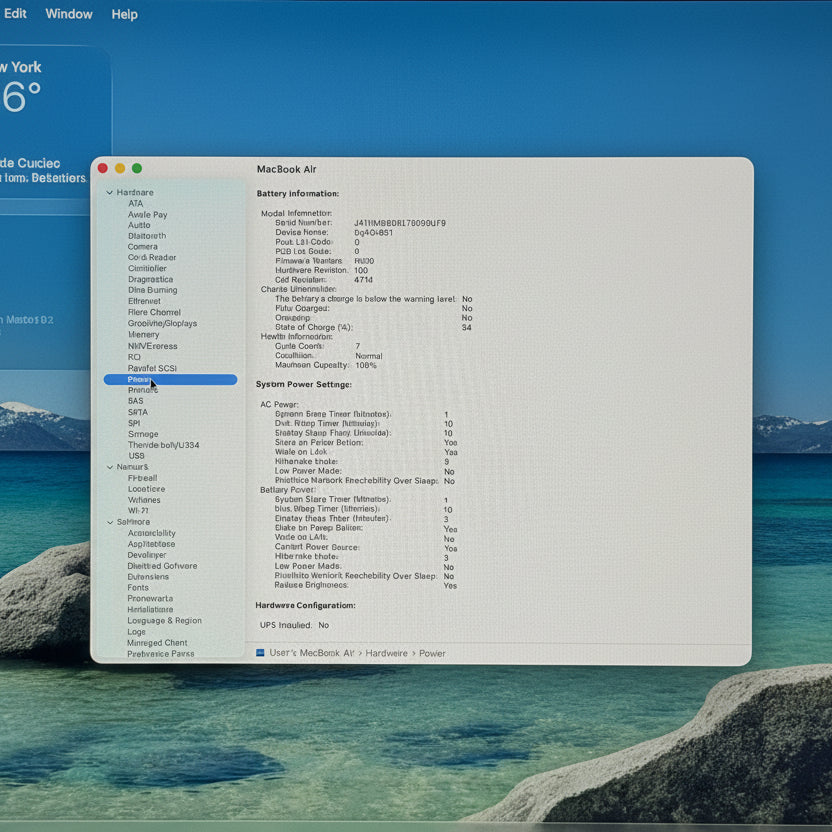Click the green full-screen button of the window
The width and height of the screenshot is (832, 832).
click(x=136, y=168)
